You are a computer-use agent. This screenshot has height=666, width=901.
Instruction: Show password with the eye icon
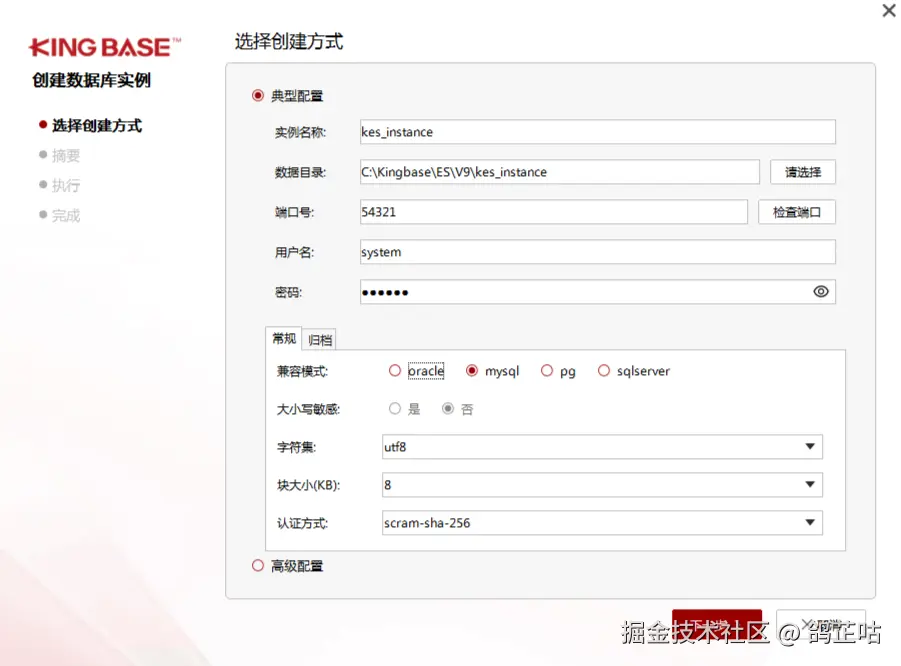[x=821, y=292]
